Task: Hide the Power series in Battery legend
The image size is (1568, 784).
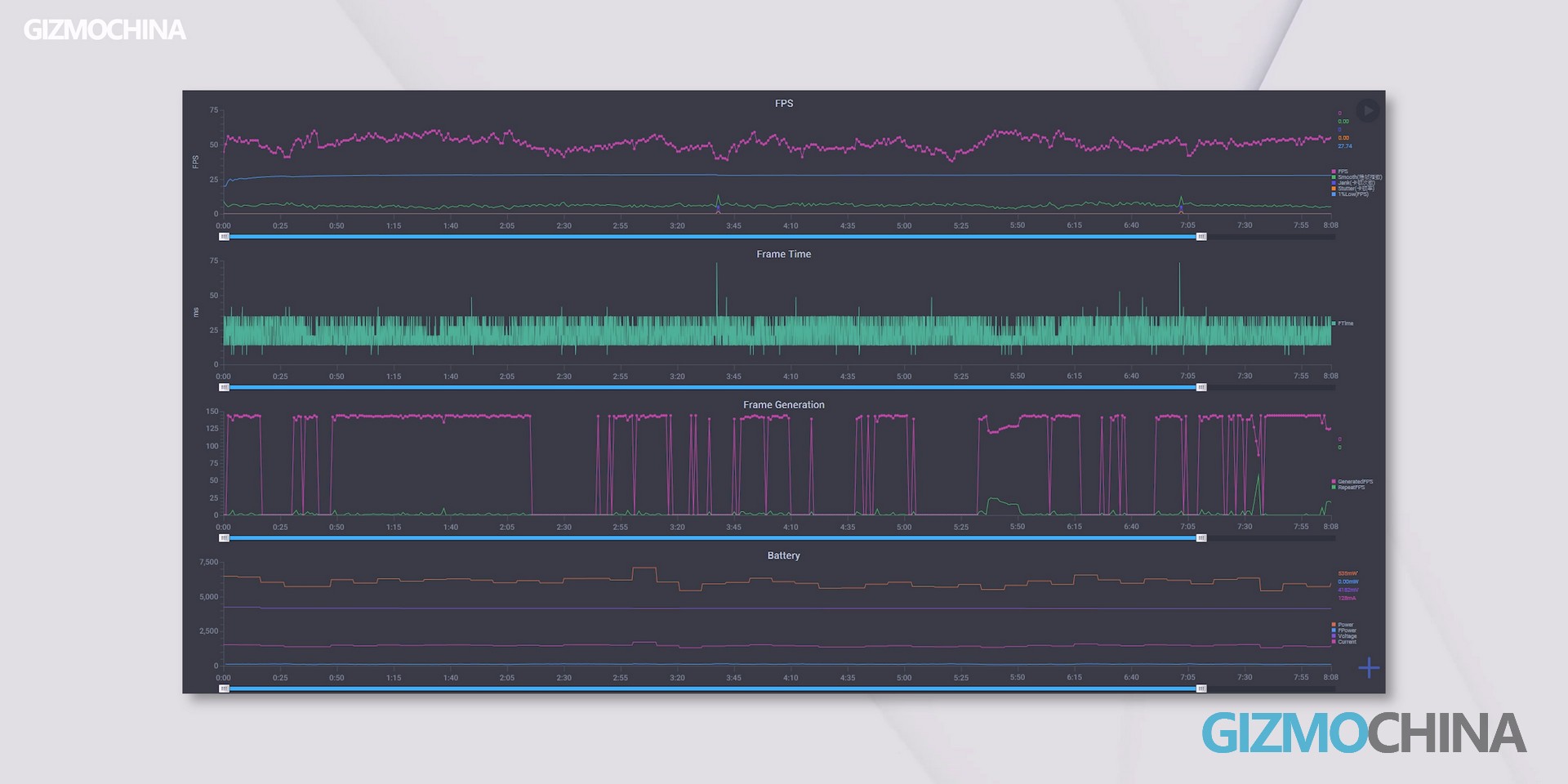Action: coord(1344,625)
